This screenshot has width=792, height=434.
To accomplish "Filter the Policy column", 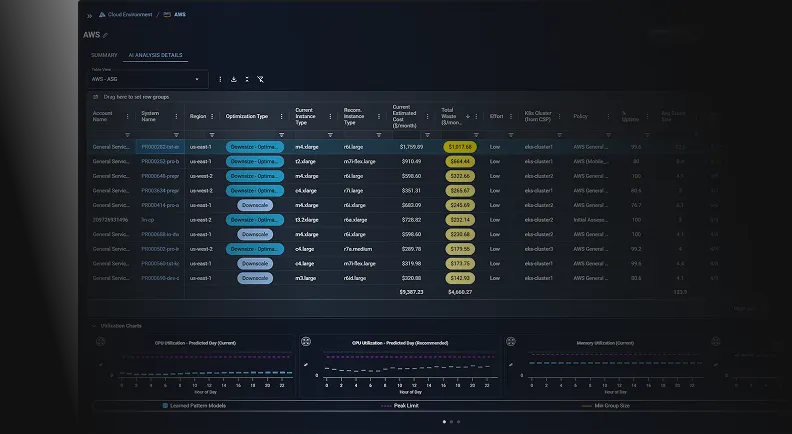I will click(608, 135).
